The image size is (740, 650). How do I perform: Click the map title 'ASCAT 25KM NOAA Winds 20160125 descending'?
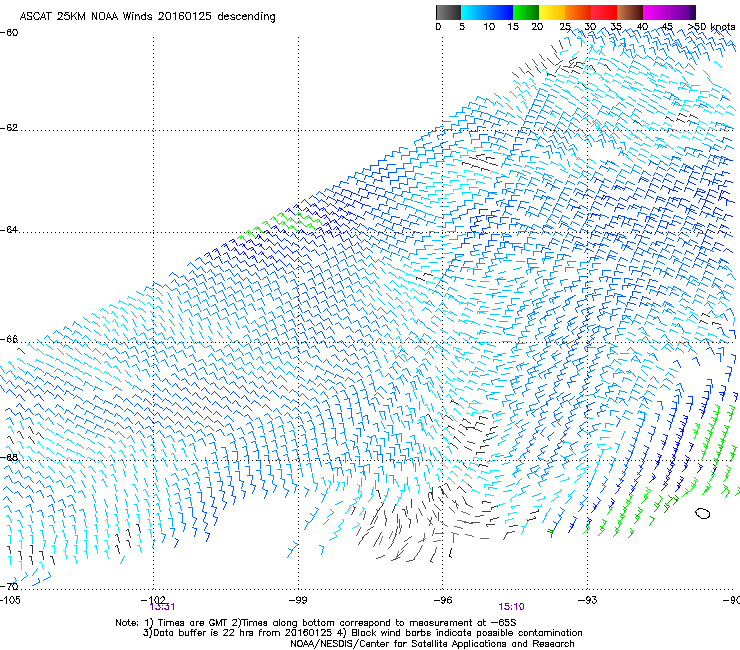point(147,17)
